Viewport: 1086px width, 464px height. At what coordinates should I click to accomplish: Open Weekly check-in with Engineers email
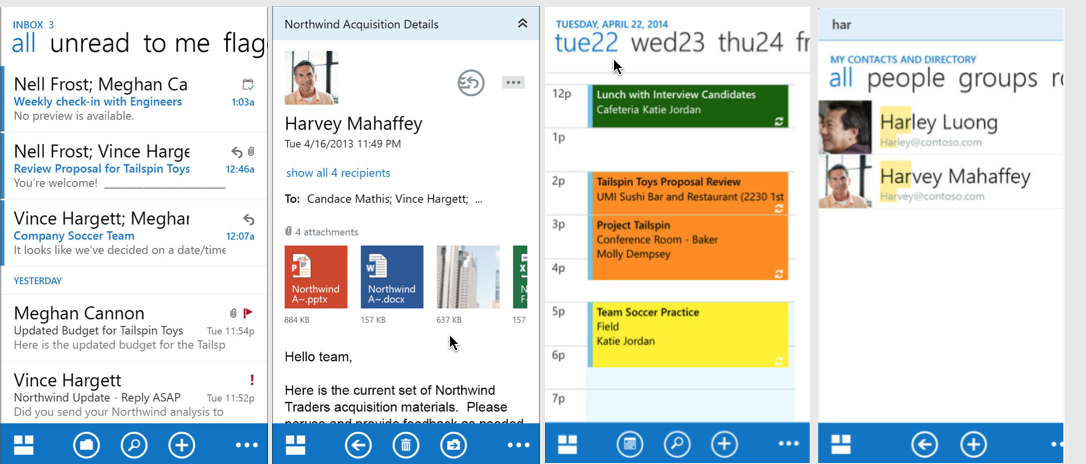[98, 101]
